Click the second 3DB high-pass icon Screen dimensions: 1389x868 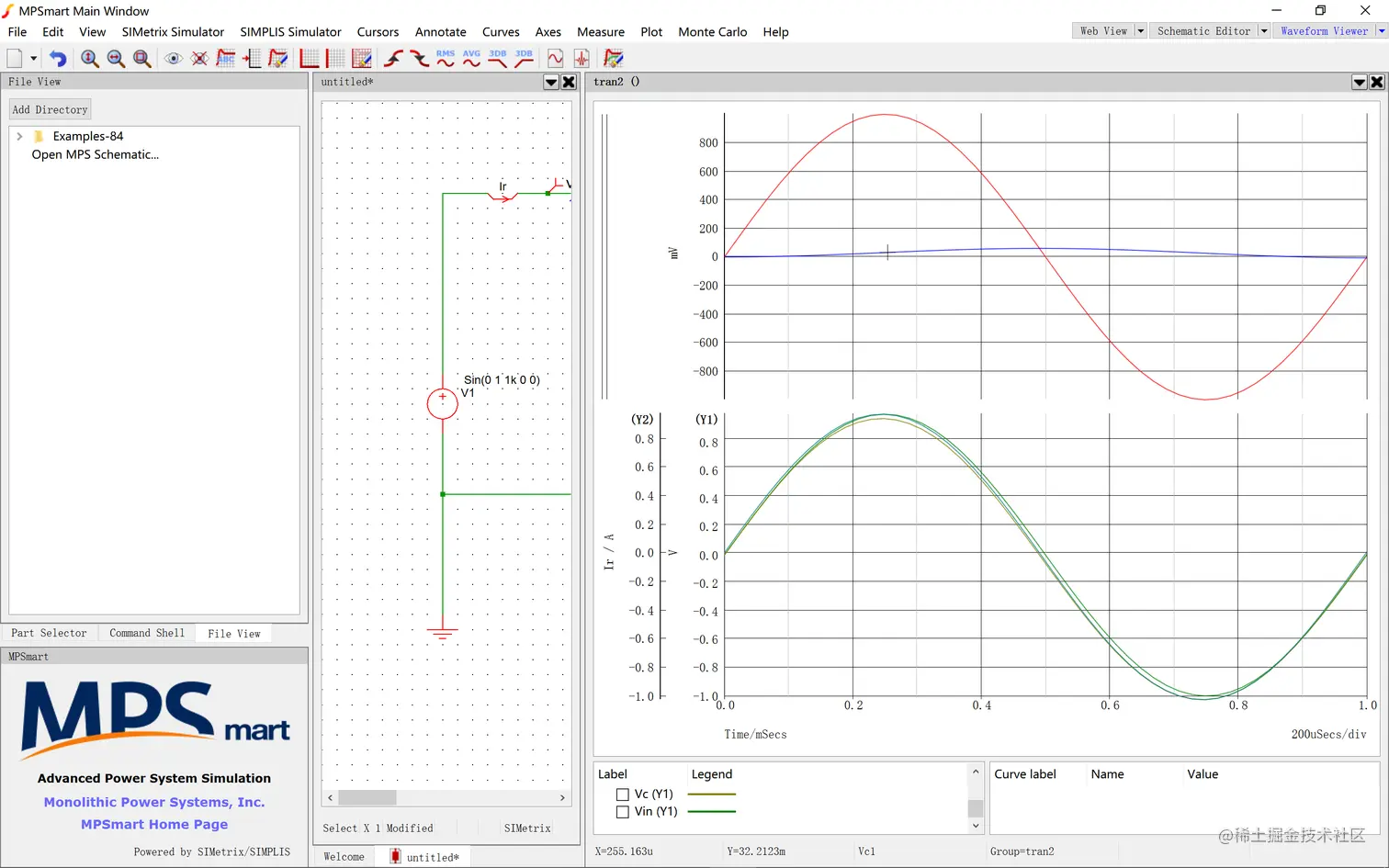524,59
